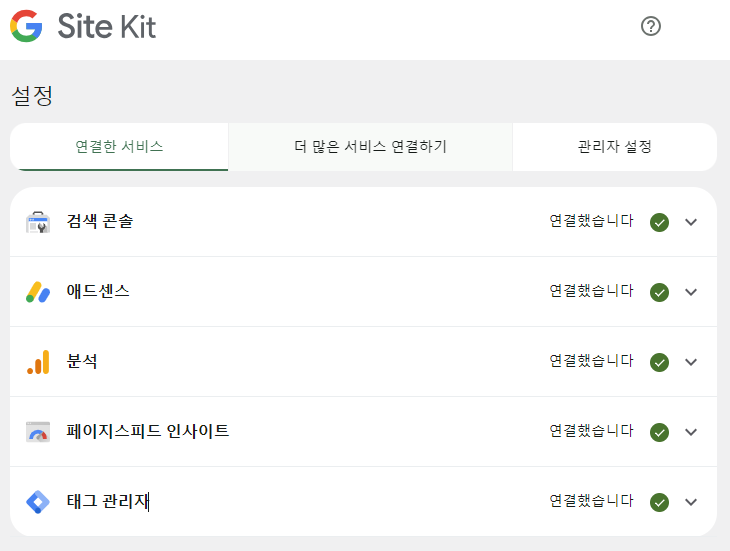Click the 페이지스피드 인사이트 gauge icon
The width and height of the screenshot is (730, 551).
[38, 432]
